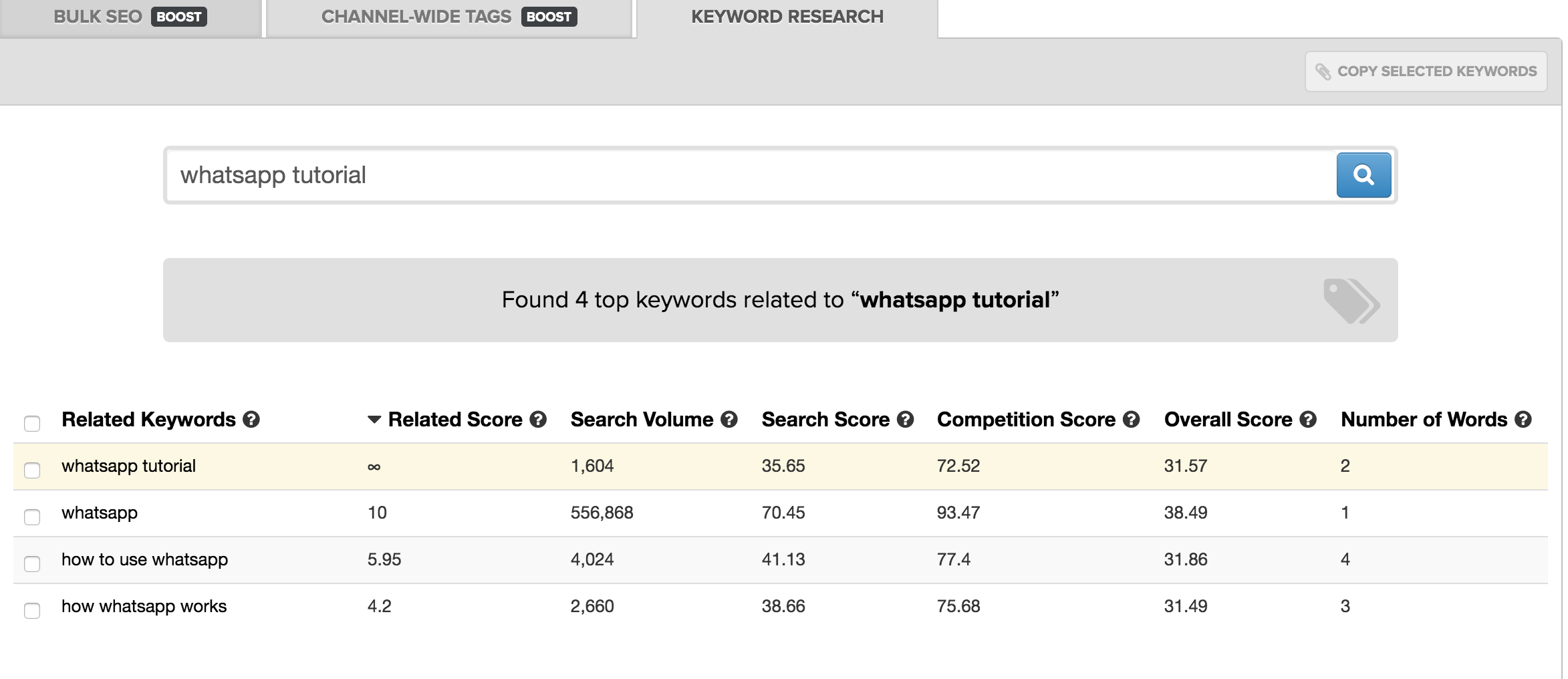Click the tags icon in results banner
Image resolution: width=1568 pixels, height=679 pixels.
click(1351, 301)
